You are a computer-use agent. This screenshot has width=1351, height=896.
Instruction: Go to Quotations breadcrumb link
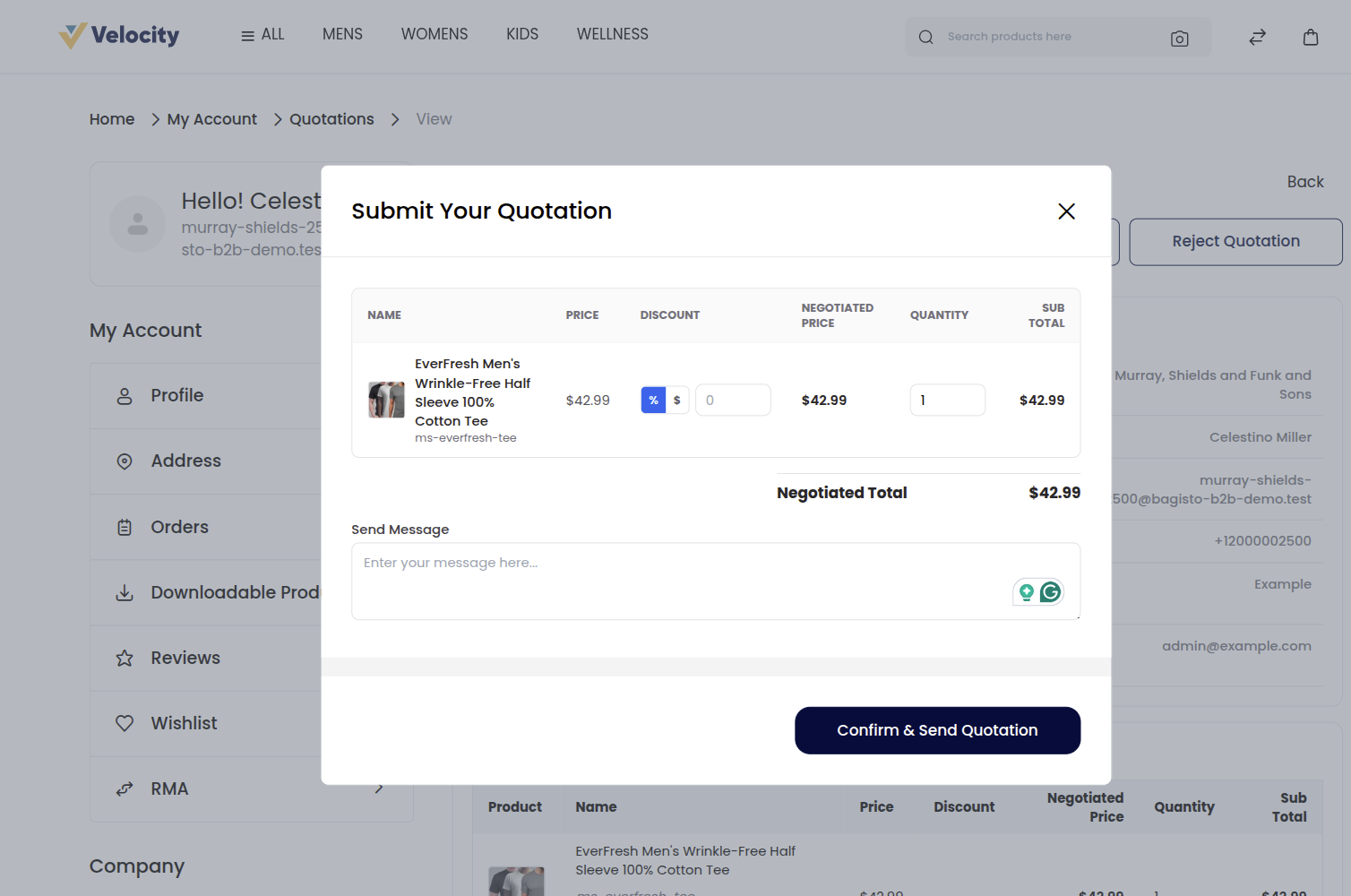[x=331, y=119]
